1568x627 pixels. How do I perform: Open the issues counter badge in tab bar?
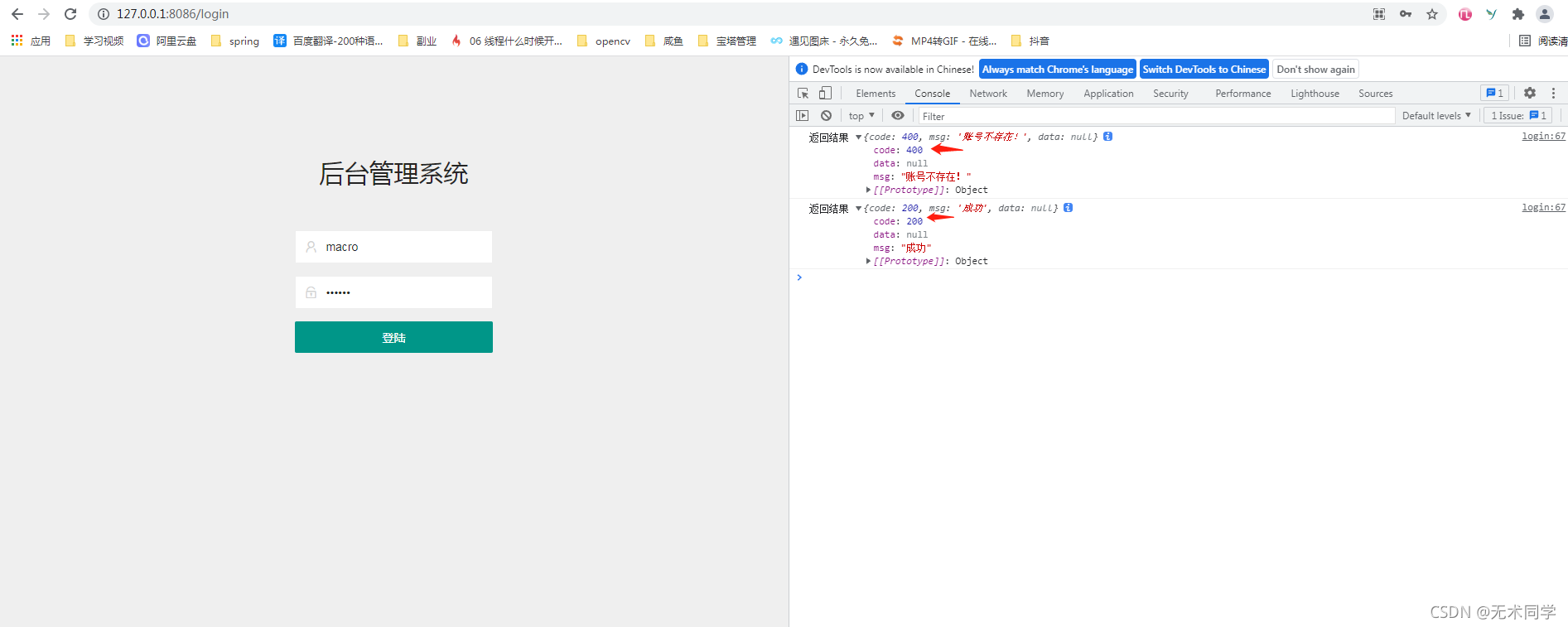[1495, 94]
